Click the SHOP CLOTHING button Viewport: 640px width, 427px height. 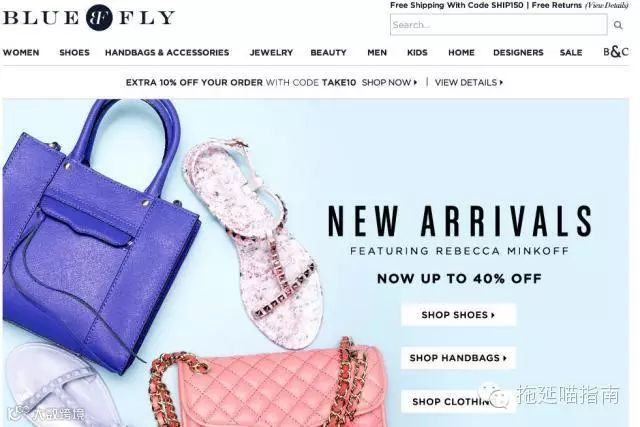click(458, 401)
